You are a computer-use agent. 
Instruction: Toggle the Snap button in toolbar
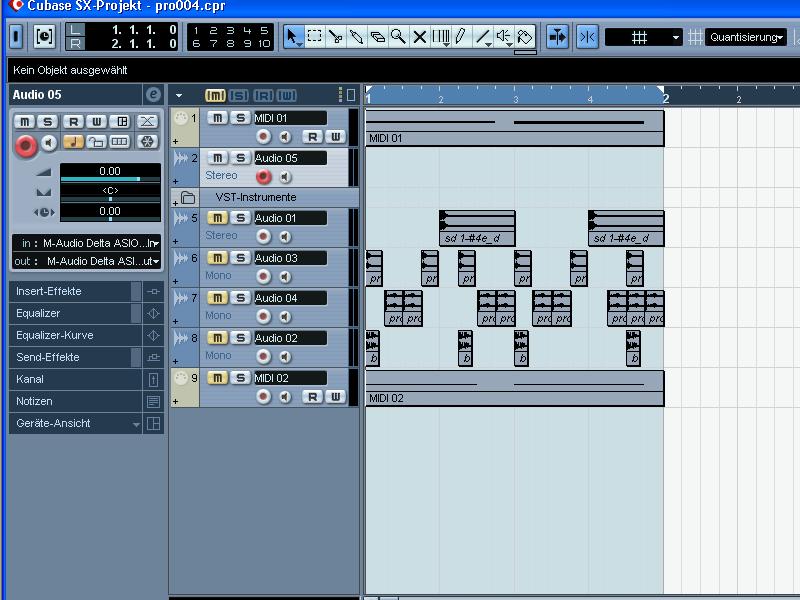587,37
